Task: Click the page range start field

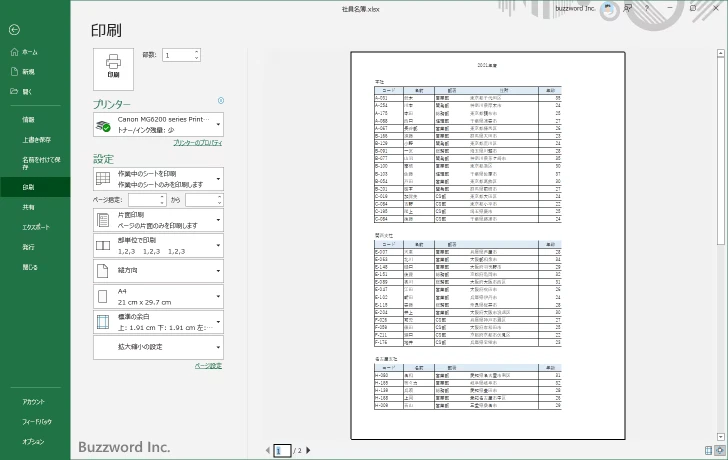Action: point(144,200)
